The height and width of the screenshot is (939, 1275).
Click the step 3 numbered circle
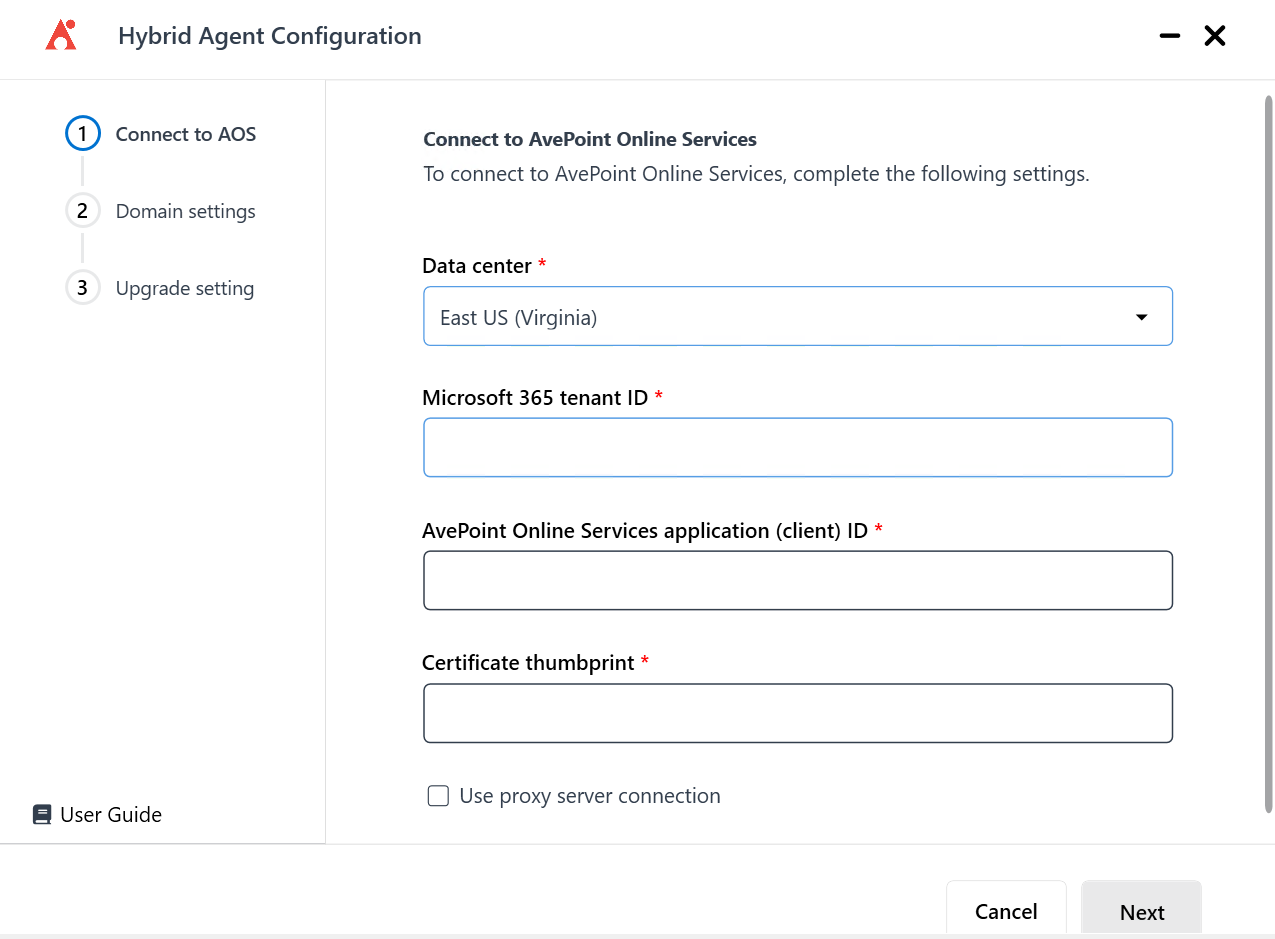coord(82,287)
